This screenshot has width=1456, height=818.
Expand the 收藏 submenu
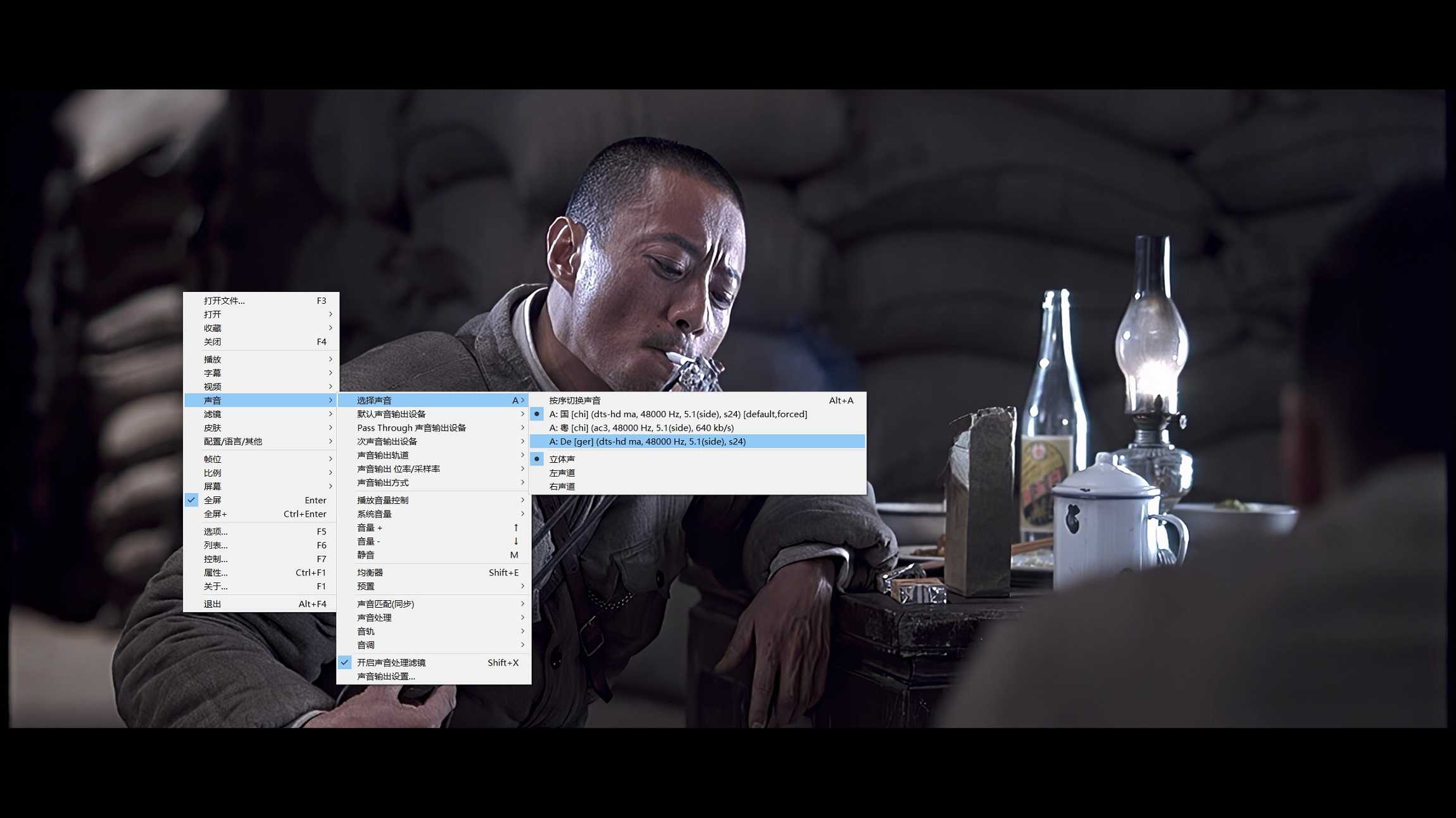(261, 328)
